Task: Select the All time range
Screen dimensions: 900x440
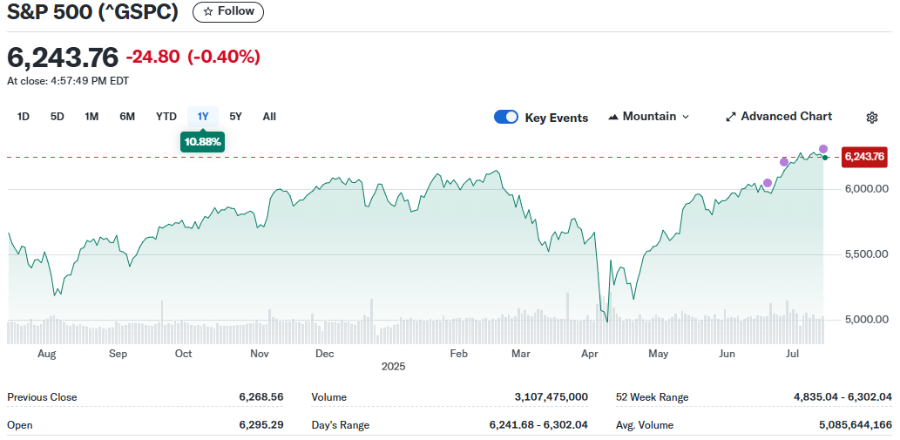Action: pos(269,116)
